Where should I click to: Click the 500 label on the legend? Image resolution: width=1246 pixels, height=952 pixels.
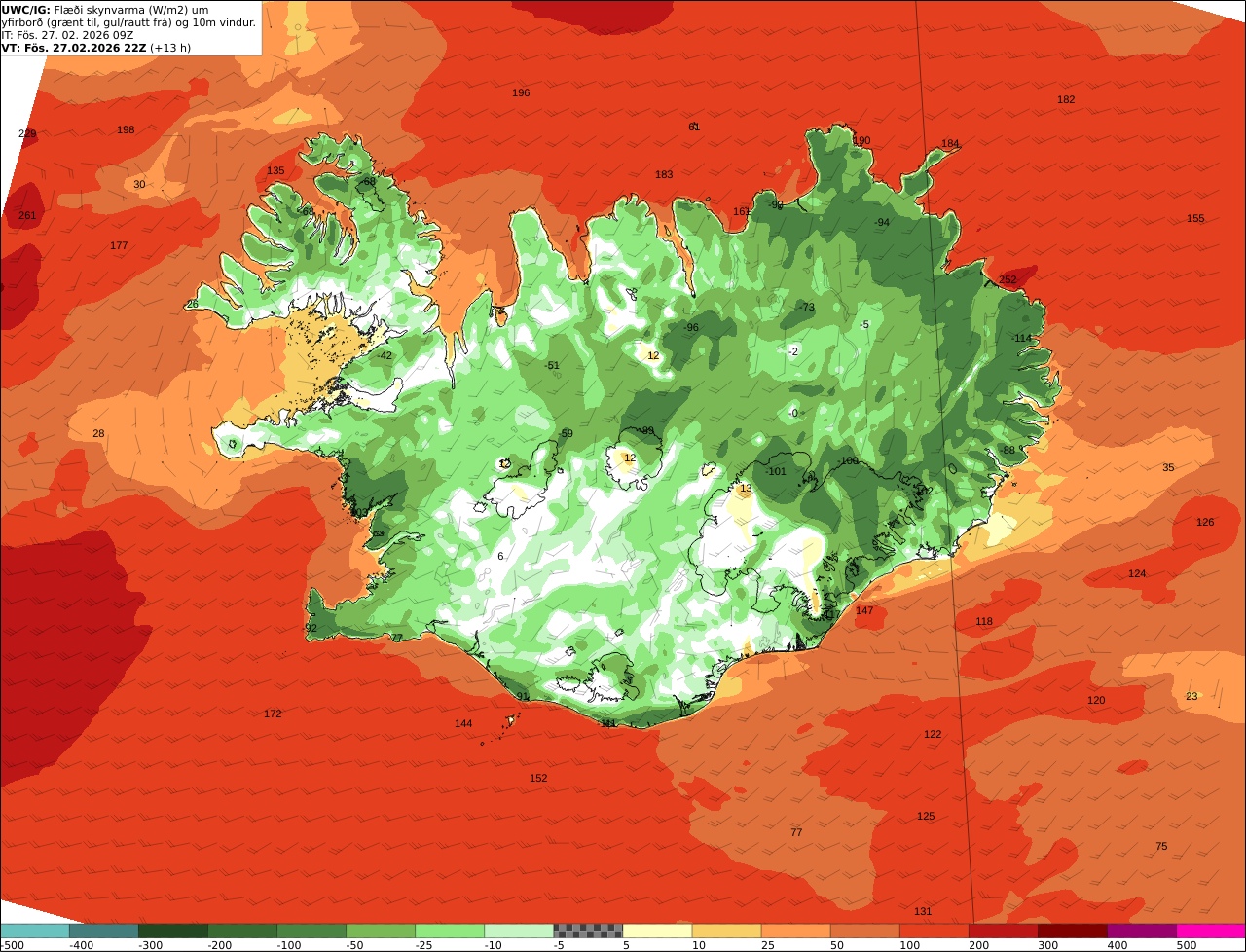tap(1187, 944)
